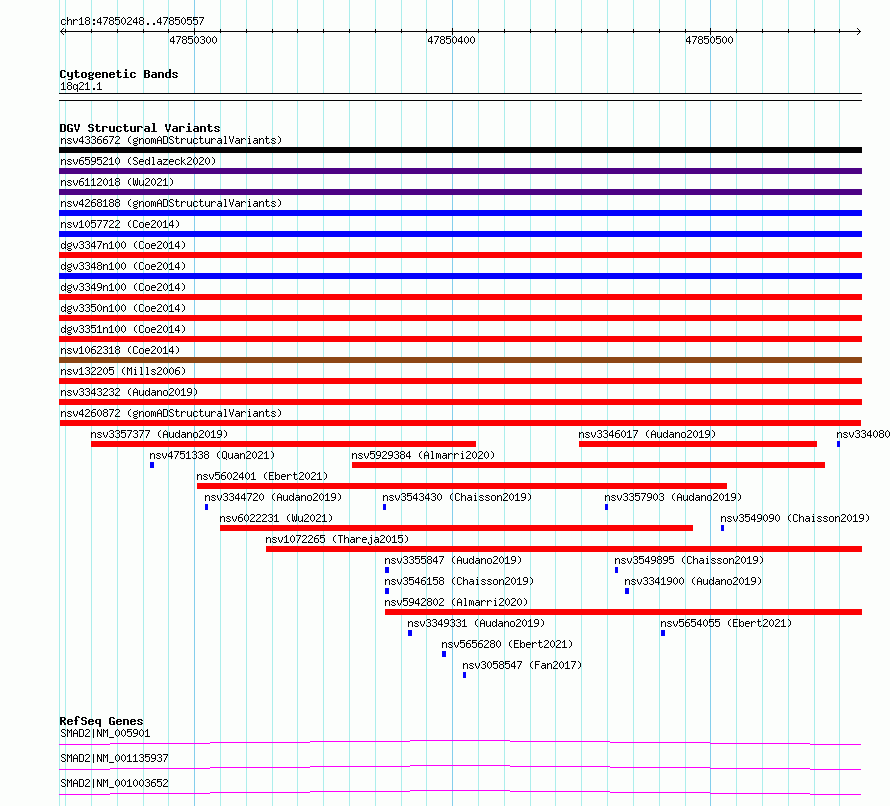Open nsv3546158 (Chaisson2019) label
Viewport: 890px width, 806px height.
click(x=459, y=581)
